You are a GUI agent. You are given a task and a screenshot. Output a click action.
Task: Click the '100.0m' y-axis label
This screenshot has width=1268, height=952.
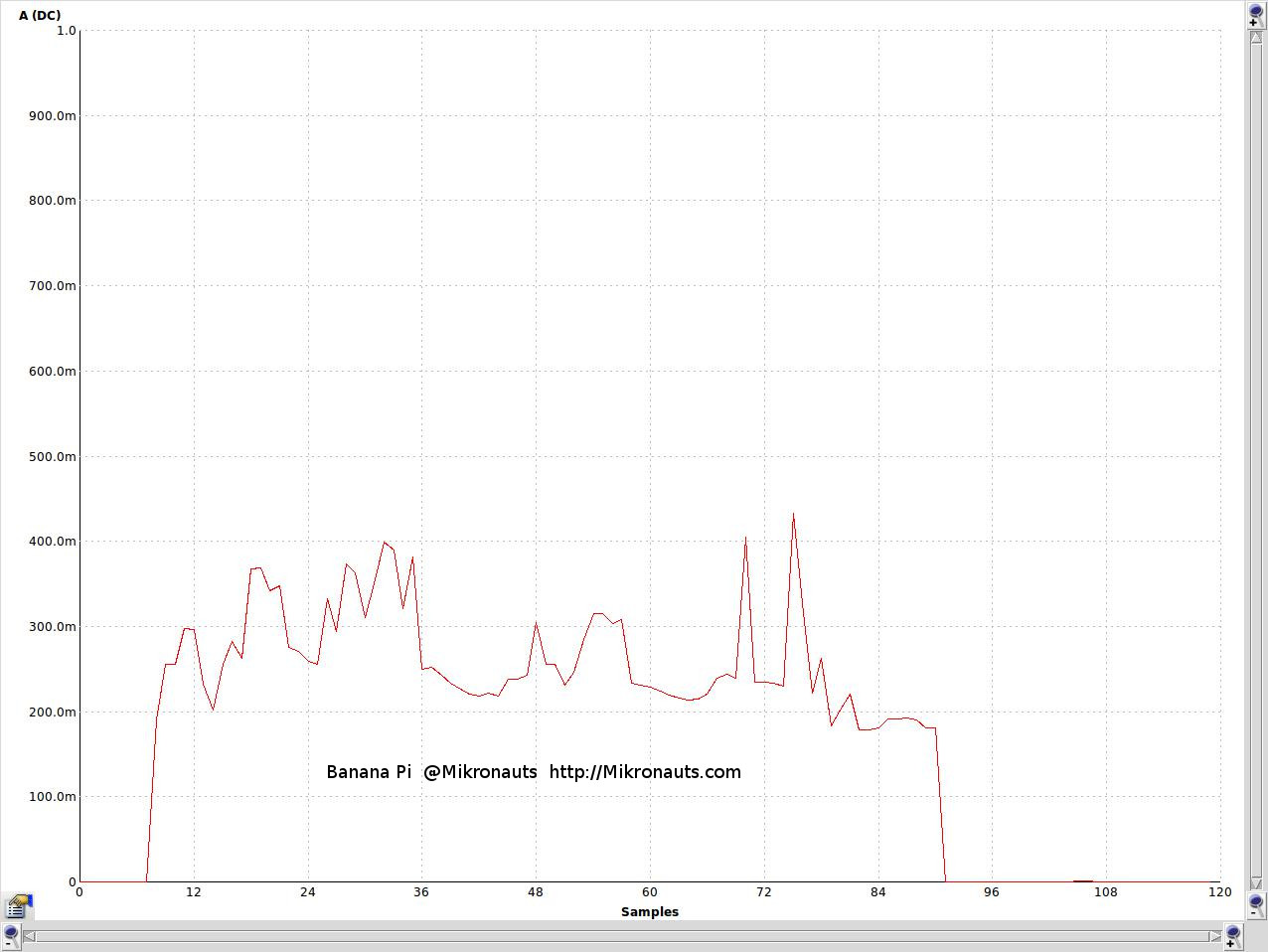[53, 797]
